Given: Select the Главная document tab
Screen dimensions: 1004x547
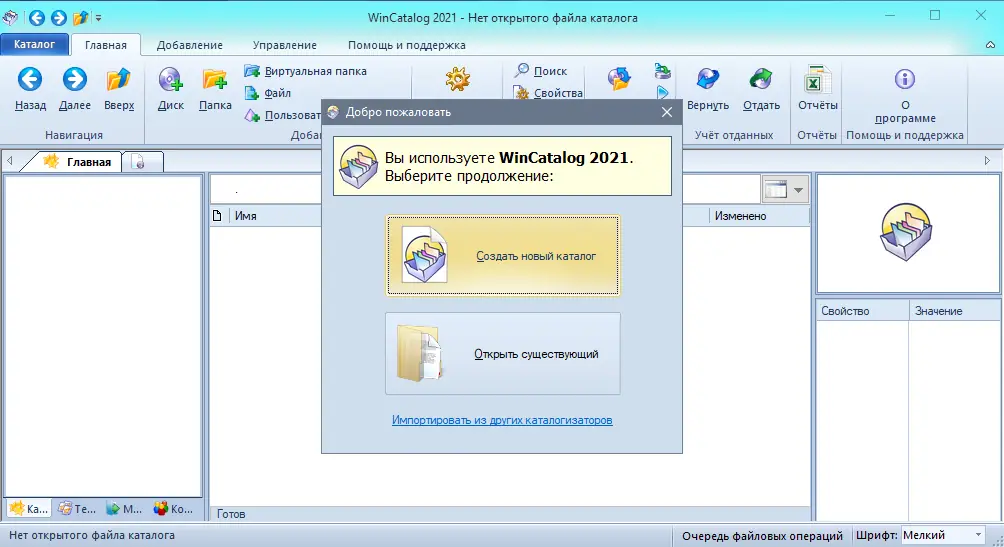Looking at the screenshot, I should [78, 162].
